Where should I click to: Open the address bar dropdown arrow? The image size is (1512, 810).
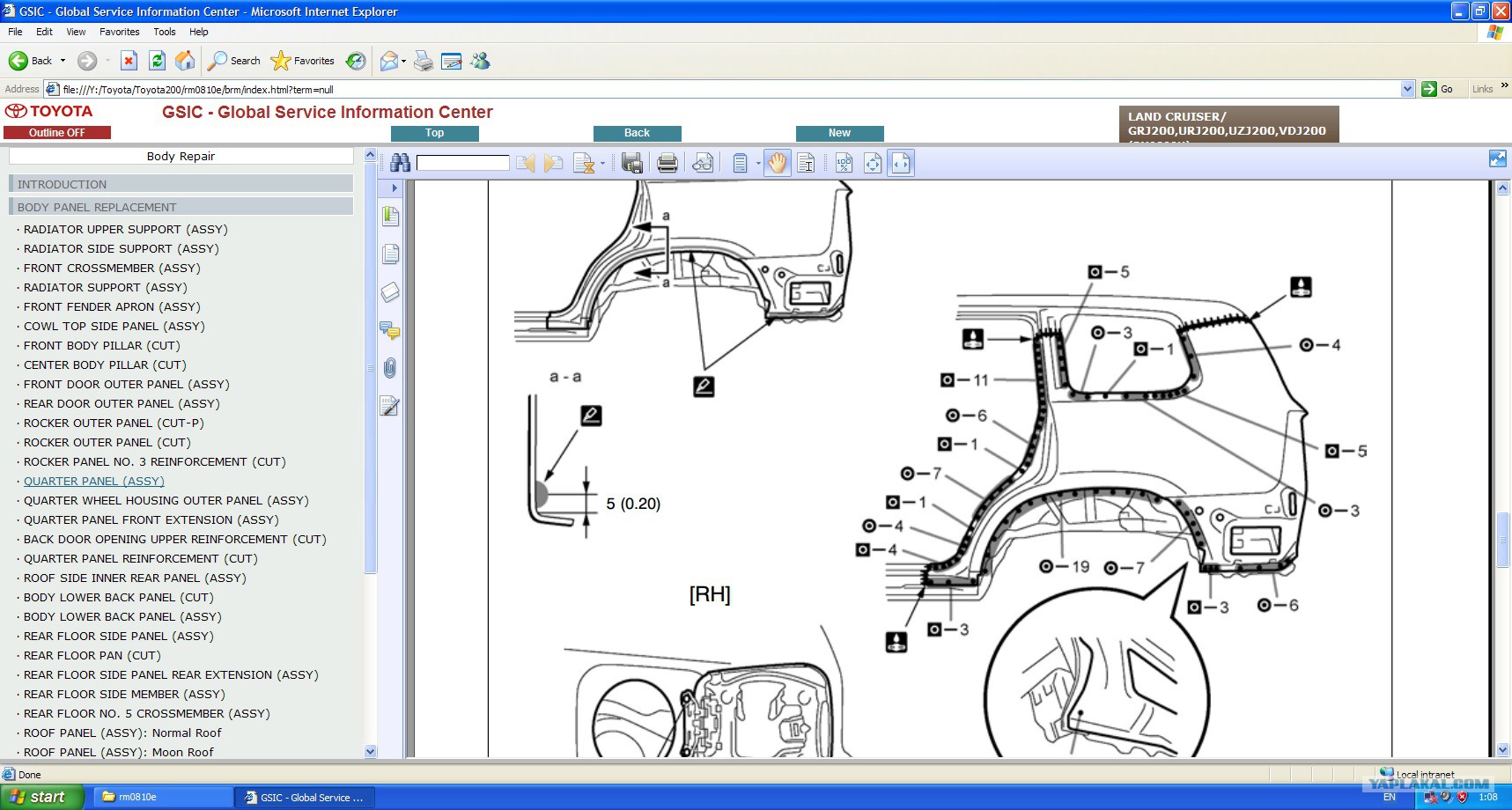(1407, 89)
